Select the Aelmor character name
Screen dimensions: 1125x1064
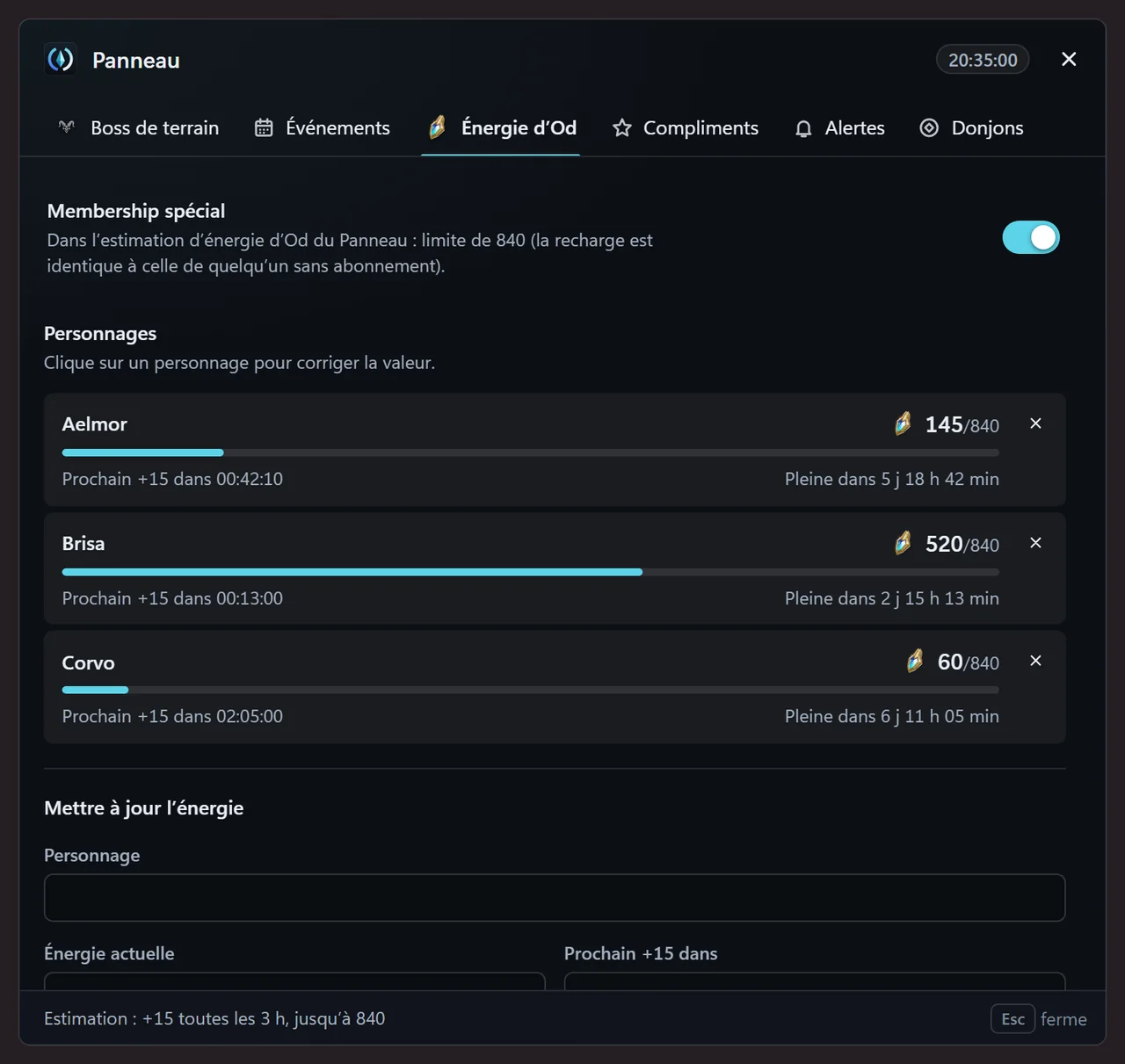(95, 424)
